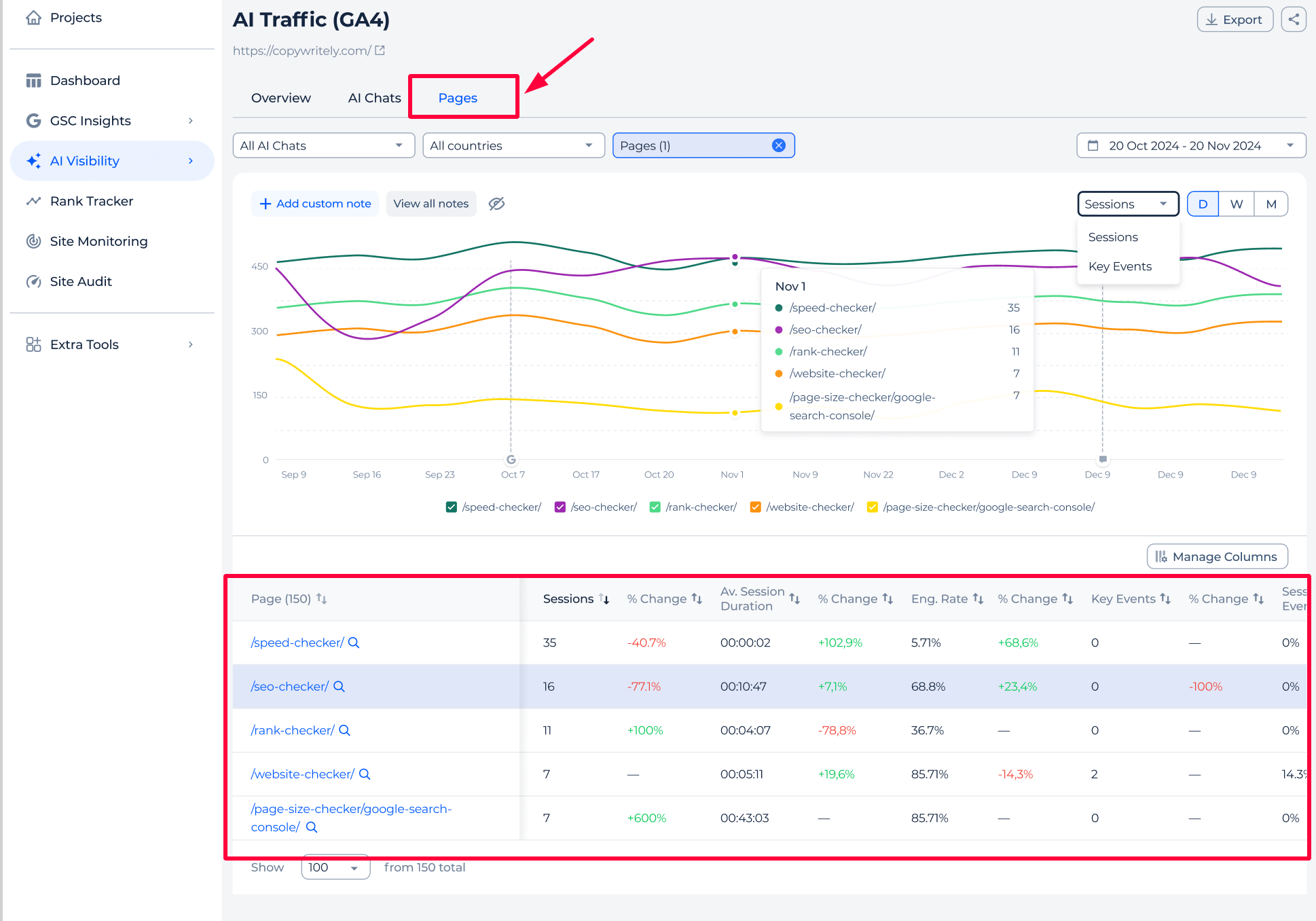Select the Rank Tracker sidebar icon
This screenshot has width=1316, height=921.
34,200
